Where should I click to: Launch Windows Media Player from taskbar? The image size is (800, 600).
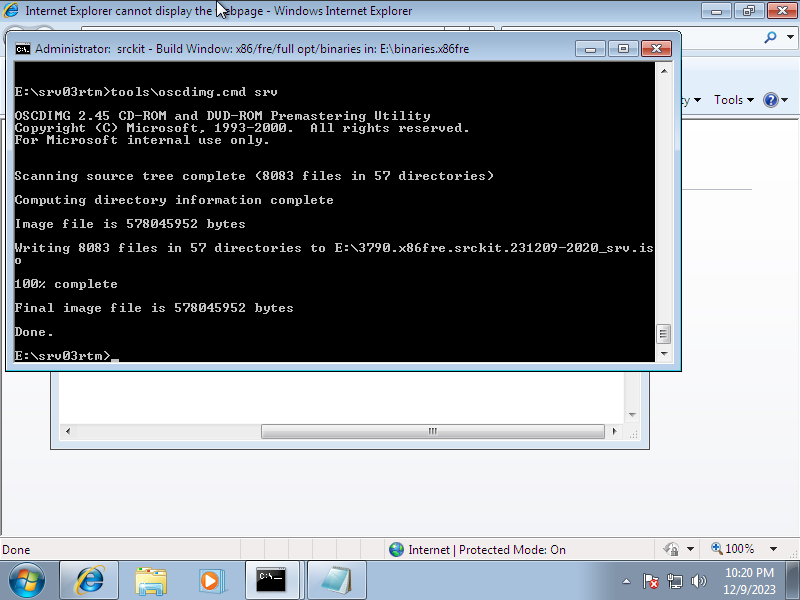coord(211,581)
